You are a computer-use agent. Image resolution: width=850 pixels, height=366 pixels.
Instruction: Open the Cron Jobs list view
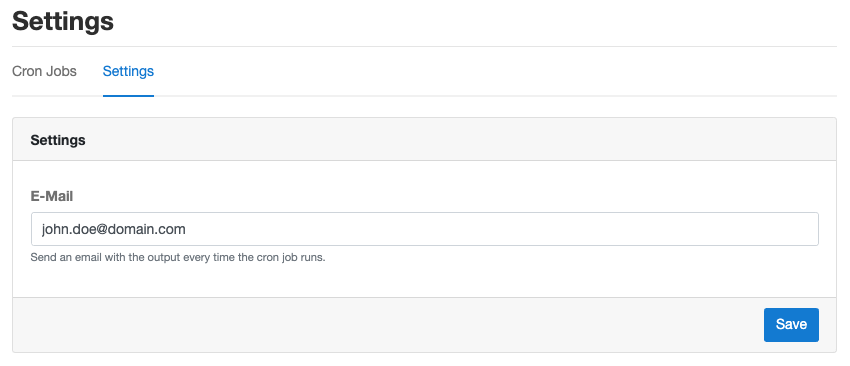[x=44, y=71]
